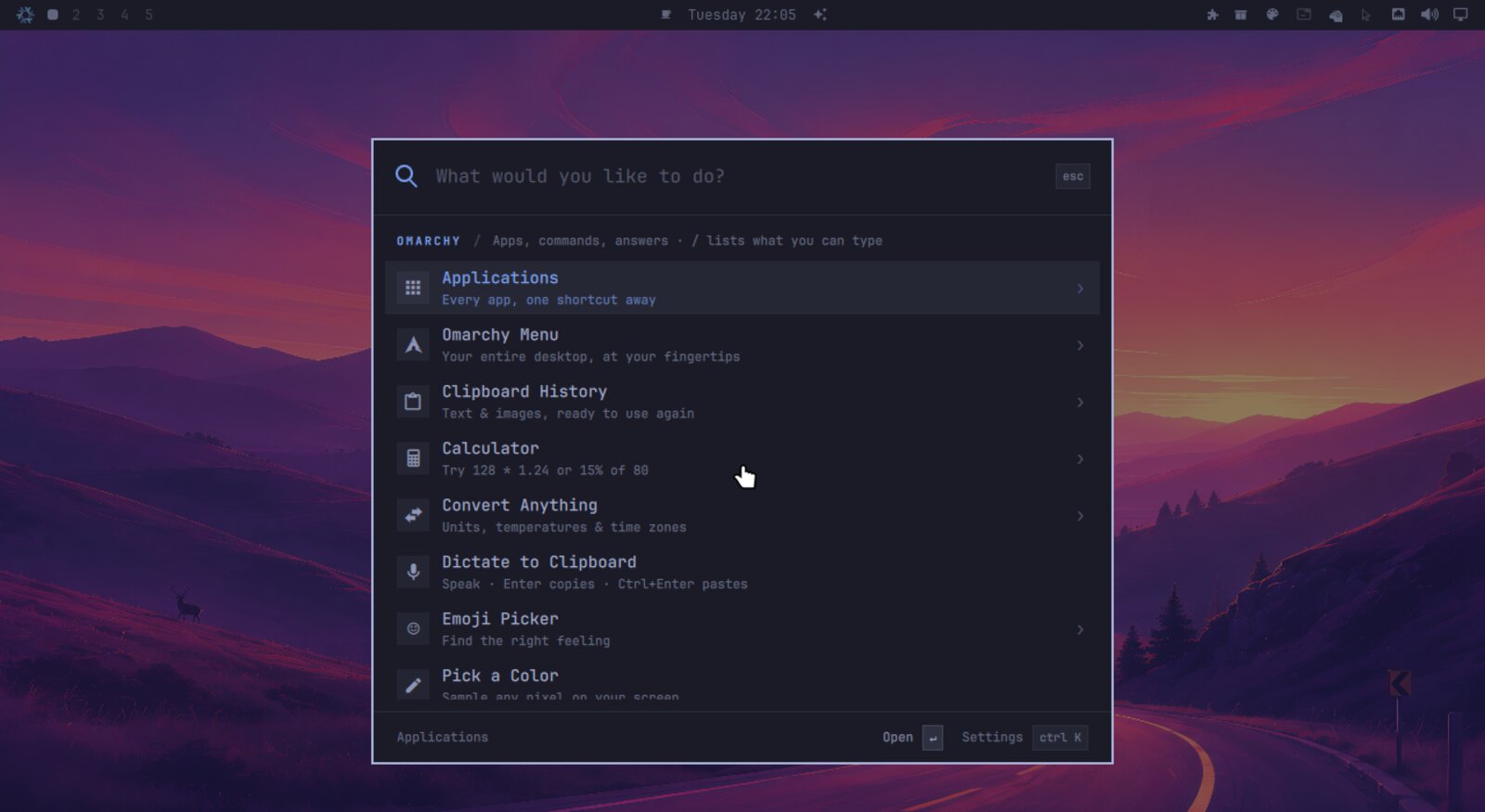This screenshot has height=812, width=1485.
Task: Click 'Units, temperatures & time zones' subtitle
Action: tap(564, 527)
